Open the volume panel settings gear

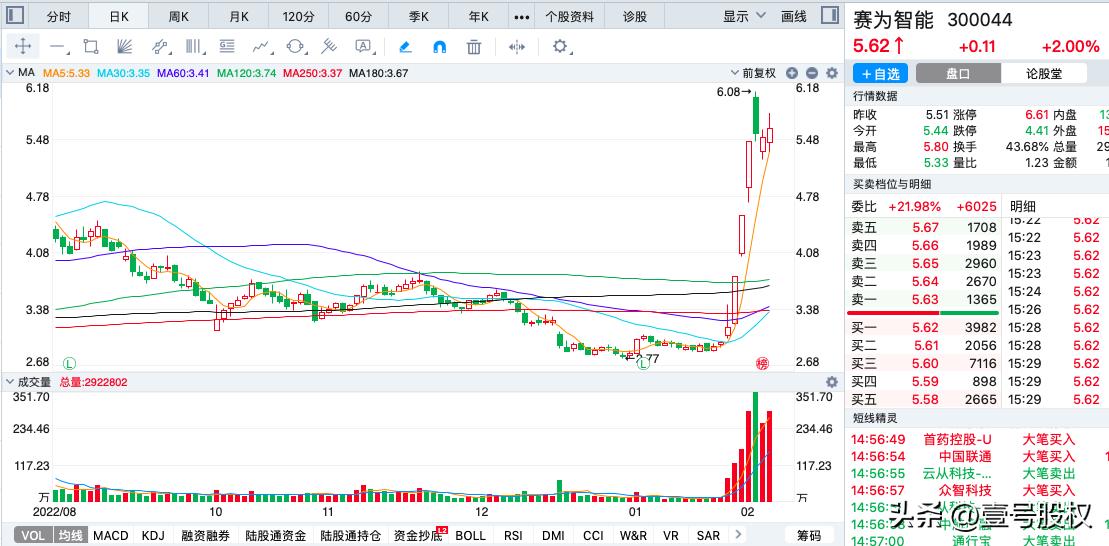[x=832, y=382]
